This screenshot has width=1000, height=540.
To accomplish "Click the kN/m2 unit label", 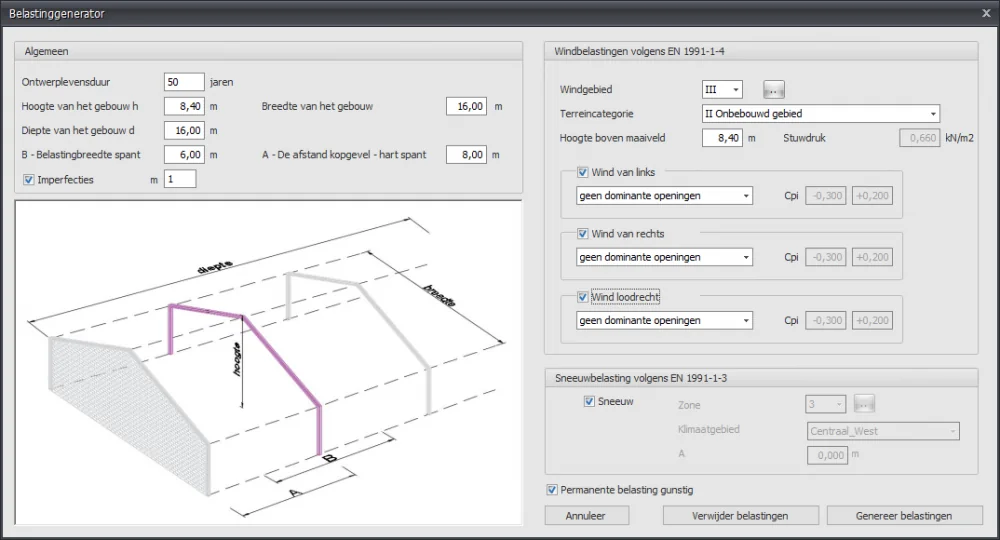I will pos(959,138).
